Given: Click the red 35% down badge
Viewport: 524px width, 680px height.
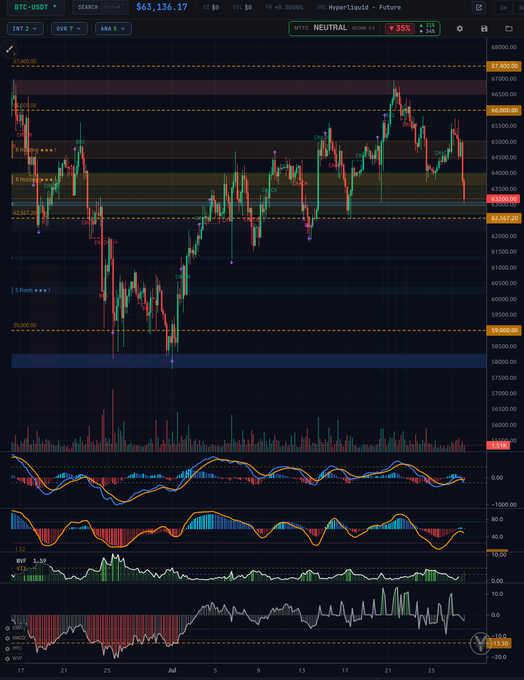Looking at the screenshot, I should (400, 29).
